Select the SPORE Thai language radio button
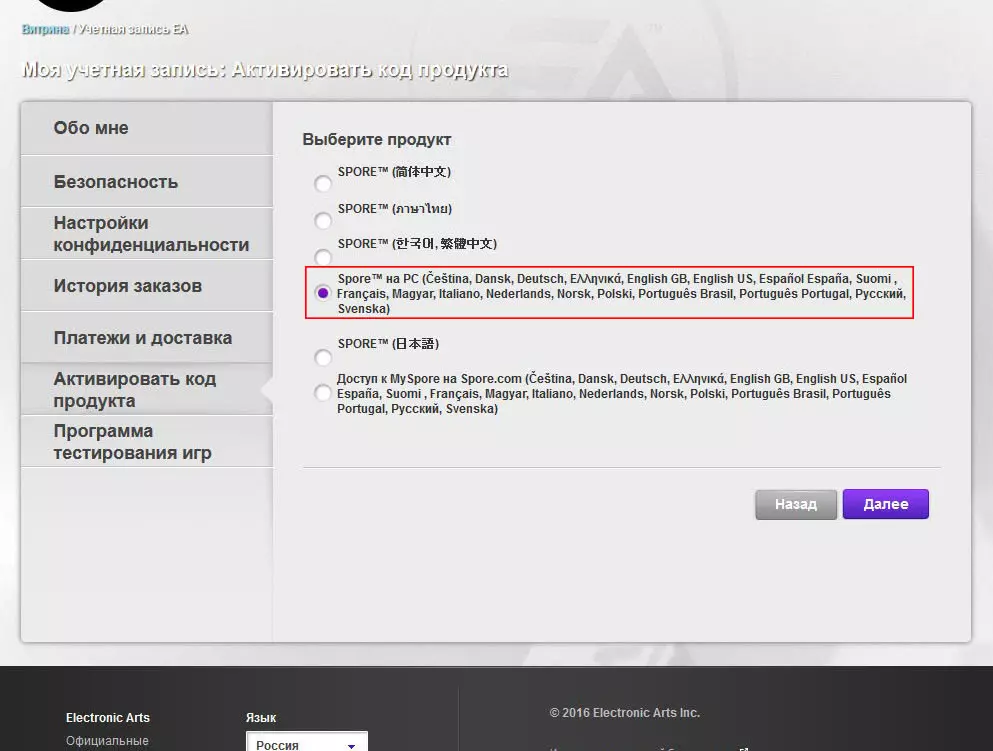The image size is (993, 751). coord(323,220)
